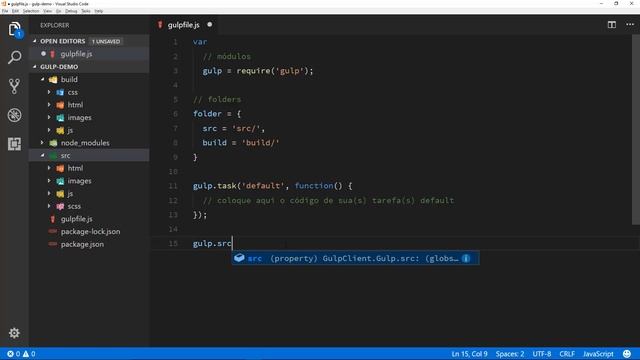Open the Source Control view icon
Image resolution: width=640 pixels, height=360 pixels.
point(14,86)
